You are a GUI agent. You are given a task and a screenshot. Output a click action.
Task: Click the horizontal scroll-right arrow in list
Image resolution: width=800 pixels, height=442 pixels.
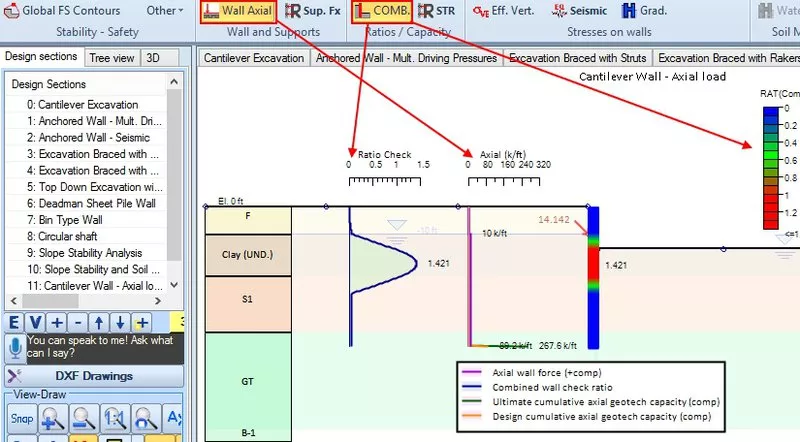pyautogui.click(x=158, y=301)
